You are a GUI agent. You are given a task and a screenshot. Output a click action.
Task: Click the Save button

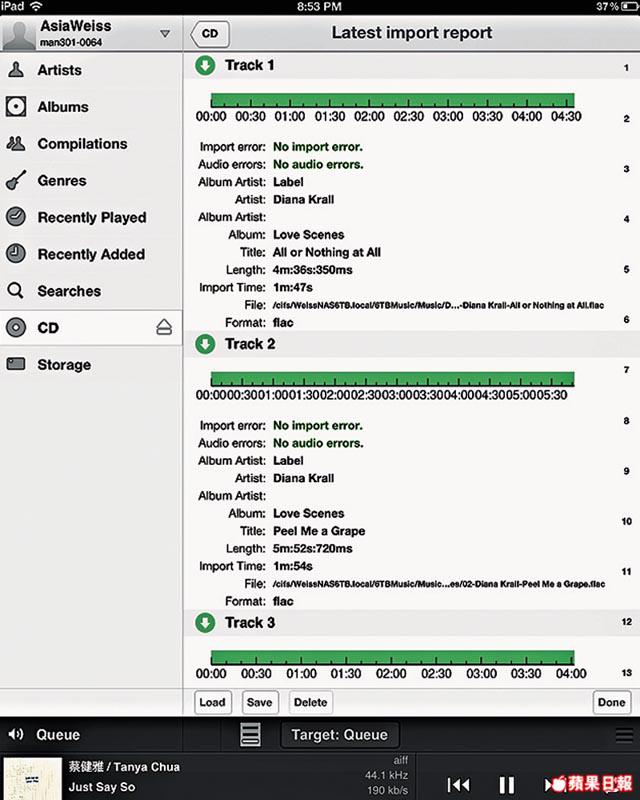tap(260, 703)
